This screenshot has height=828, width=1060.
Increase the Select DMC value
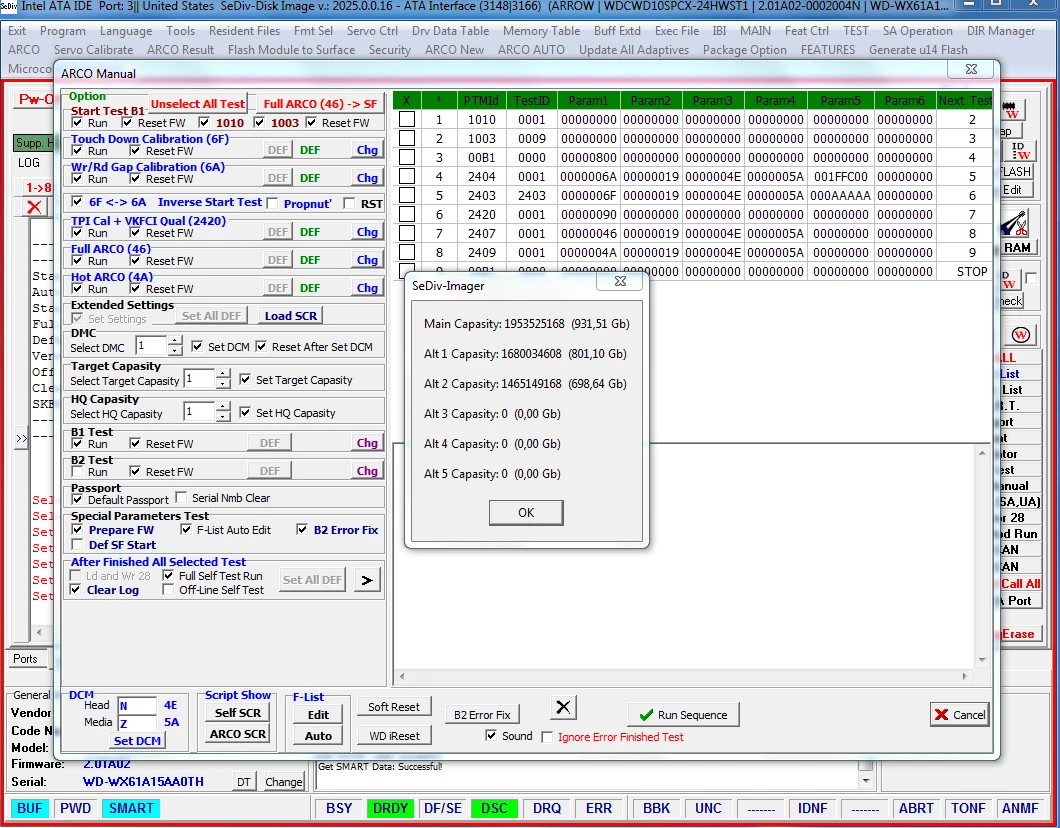coord(175,341)
